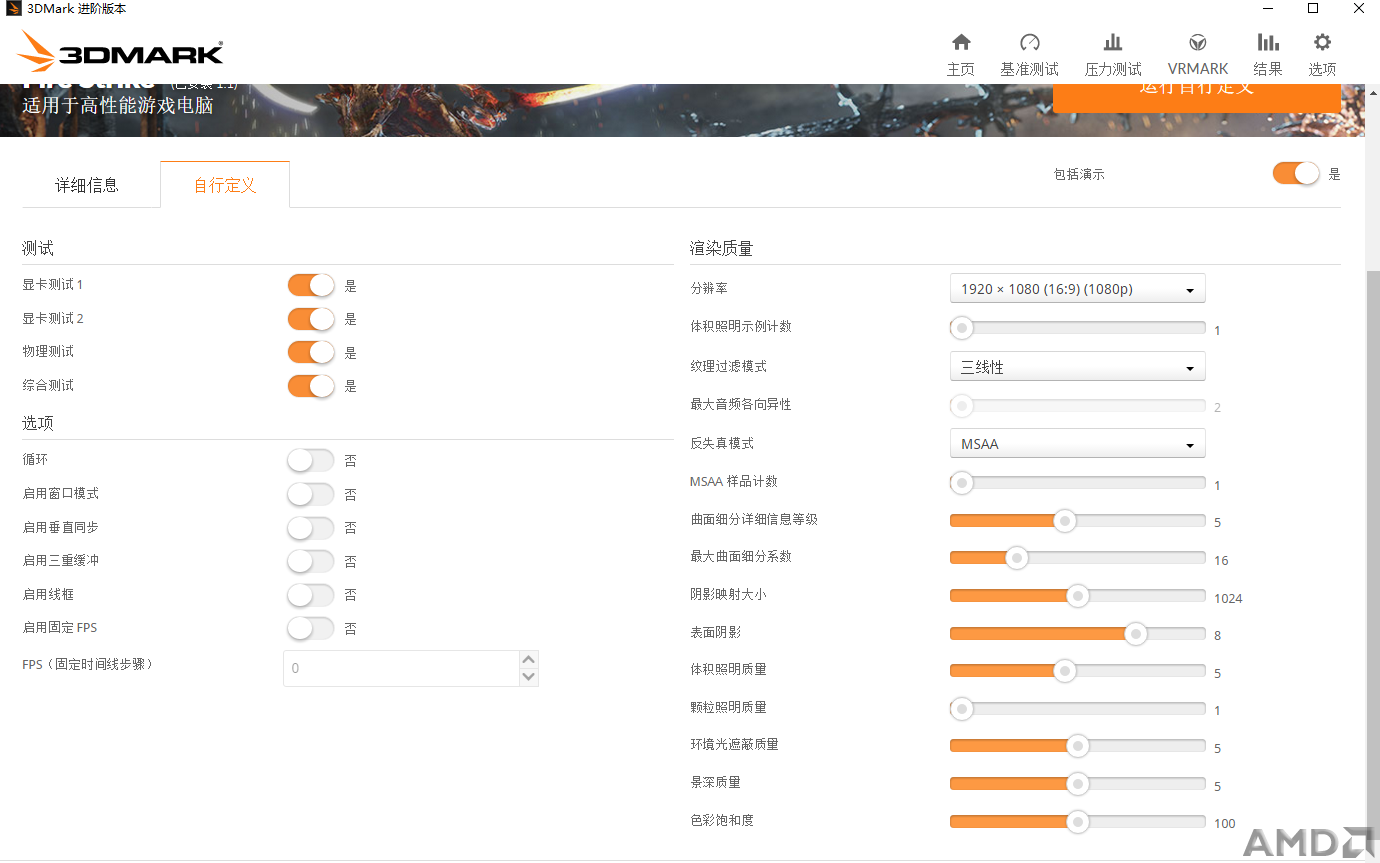The height and width of the screenshot is (863, 1380).
Task: Enable the 循环 loop switch
Action: 311,460
